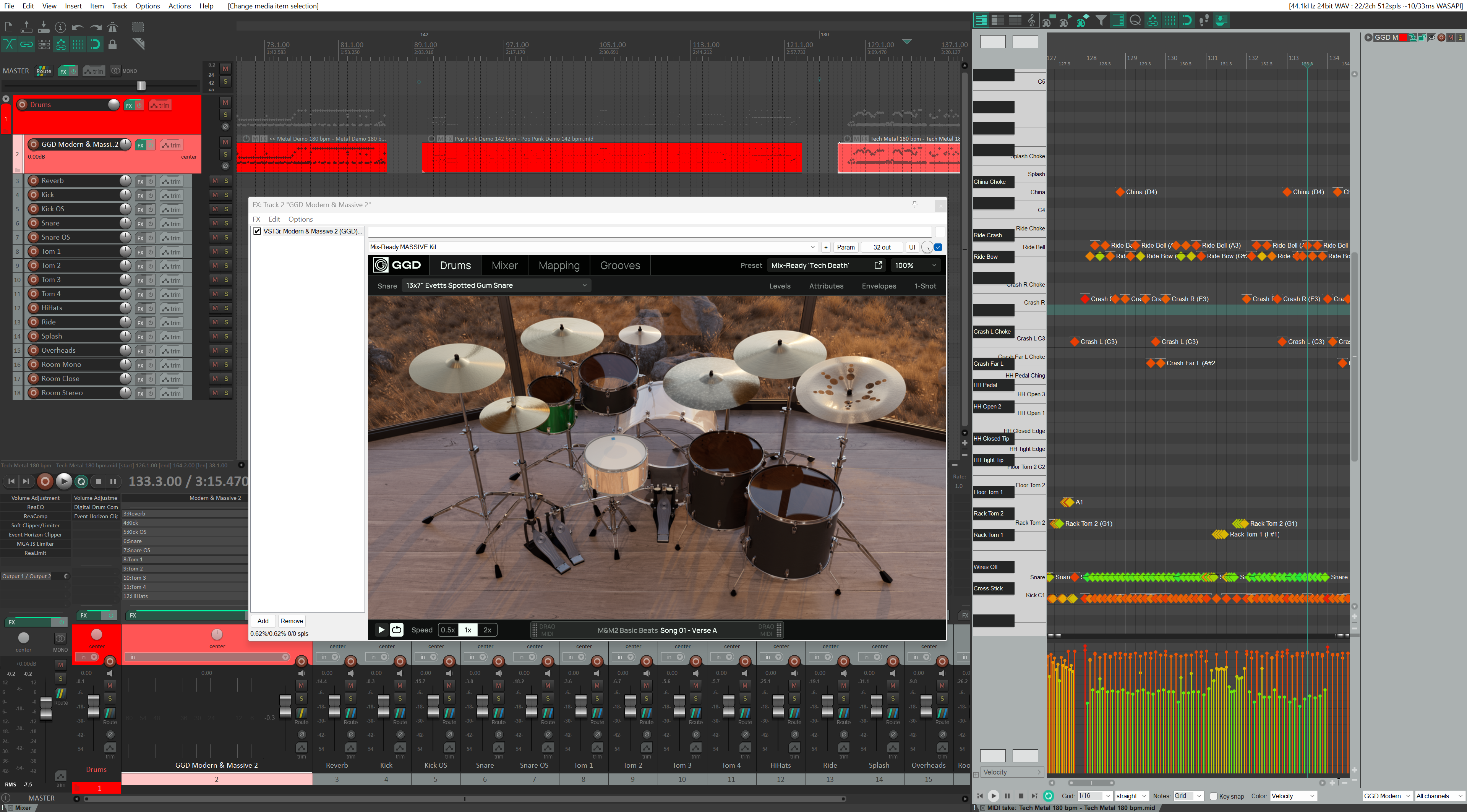The image size is (1467, 812).
Task: Open the GGD Envelopes tab
Action: point(879,286)
